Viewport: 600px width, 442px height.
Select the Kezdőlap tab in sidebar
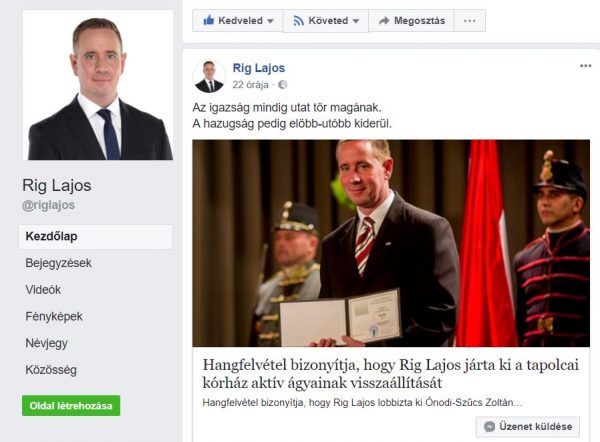[x=95, y=236]
